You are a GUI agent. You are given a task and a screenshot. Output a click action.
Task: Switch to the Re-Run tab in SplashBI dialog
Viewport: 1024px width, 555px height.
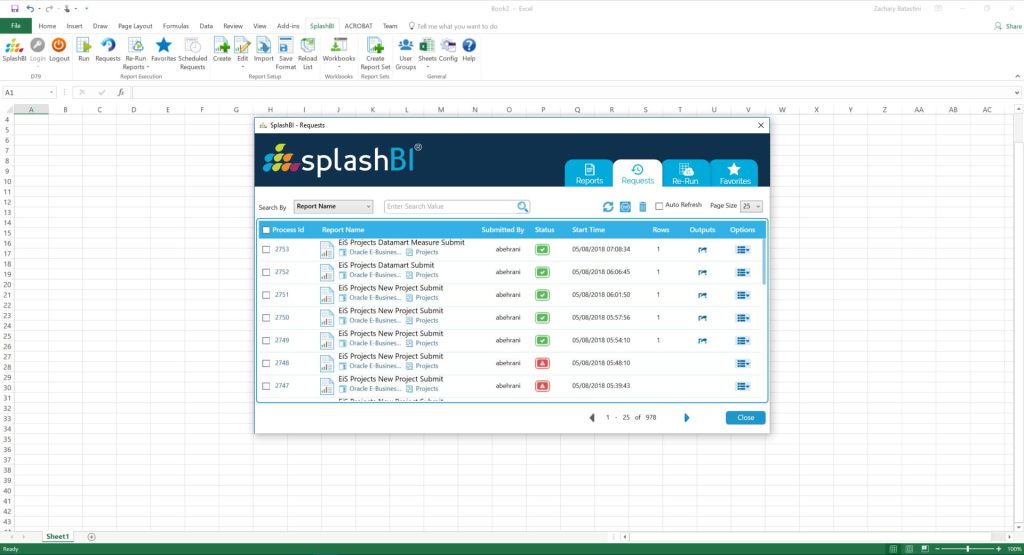pos(685,173)
